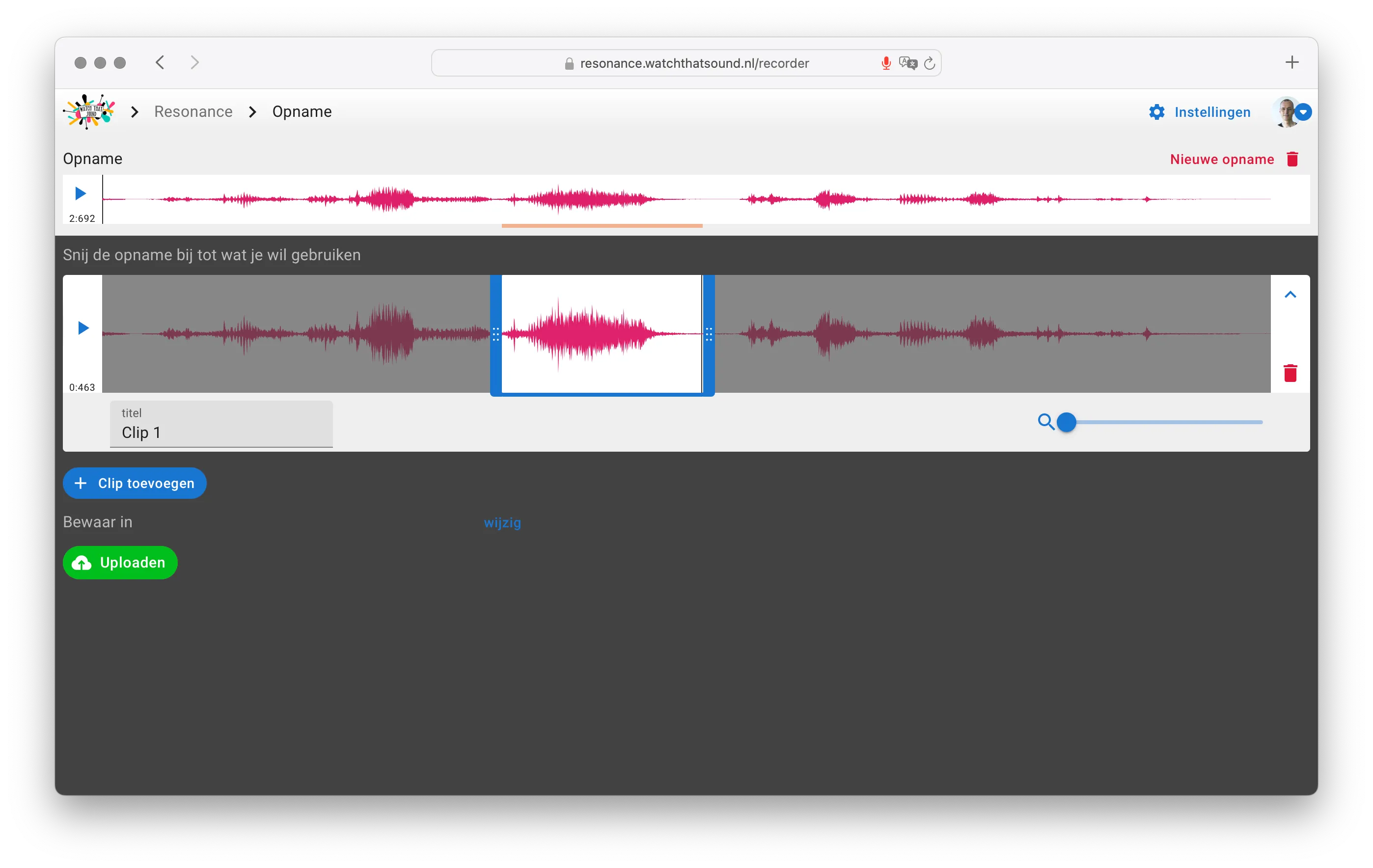Open a new browser tab
The height and width of the screenshot is (868, 1373).
1291,62
